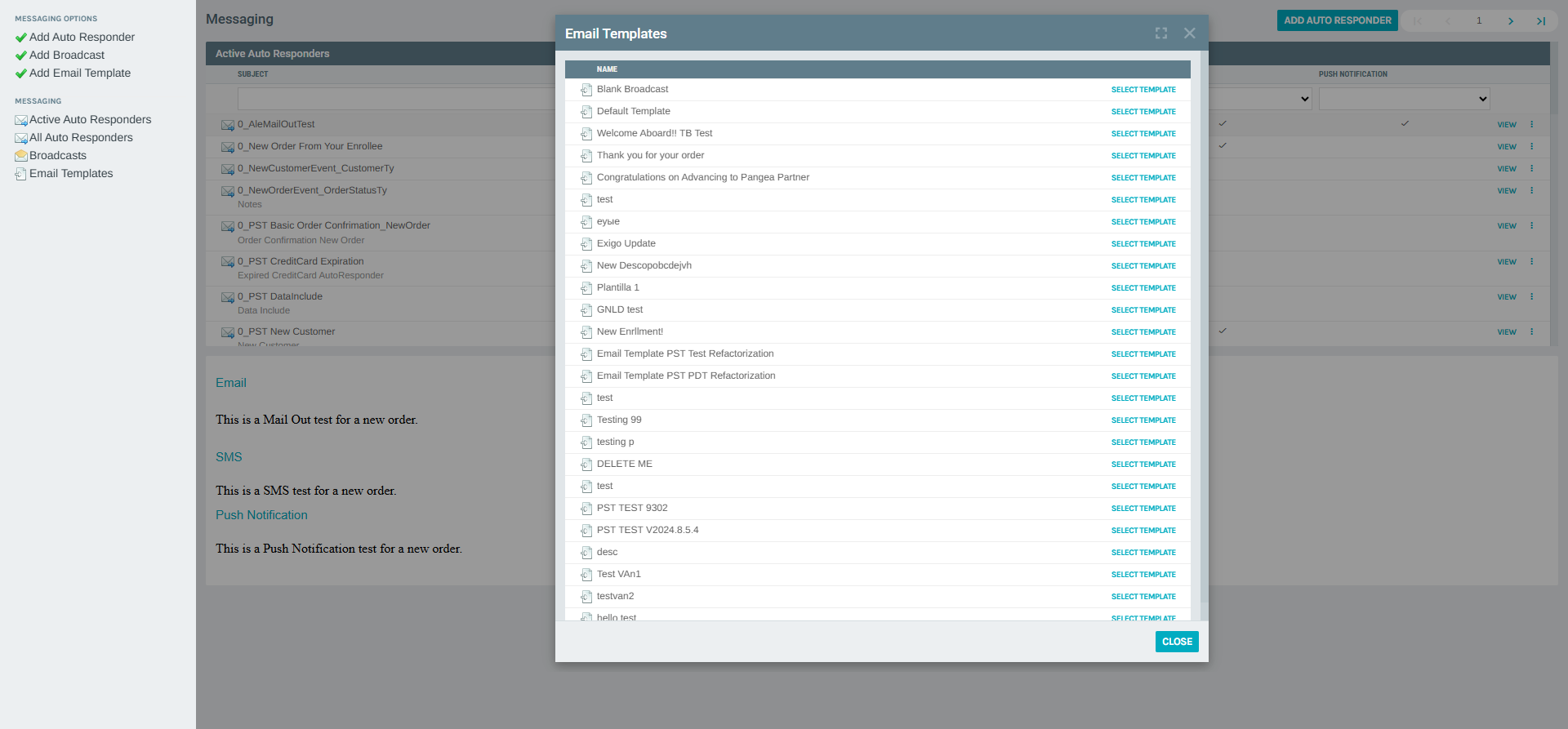Click the Blank Broadcast template icon
1568x729 pixels.
[586, 90]
